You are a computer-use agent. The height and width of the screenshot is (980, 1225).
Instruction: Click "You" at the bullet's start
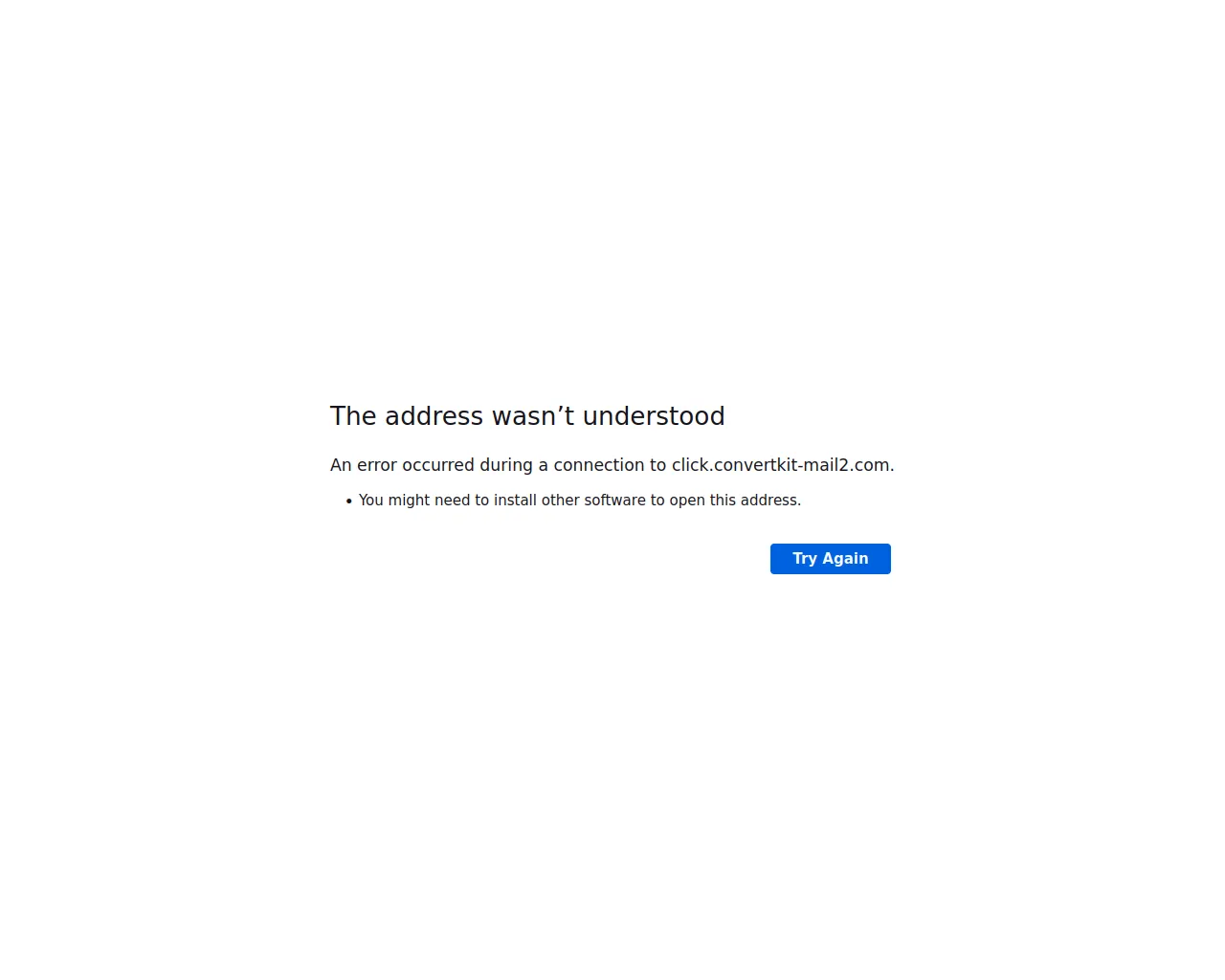pos(371,501)
